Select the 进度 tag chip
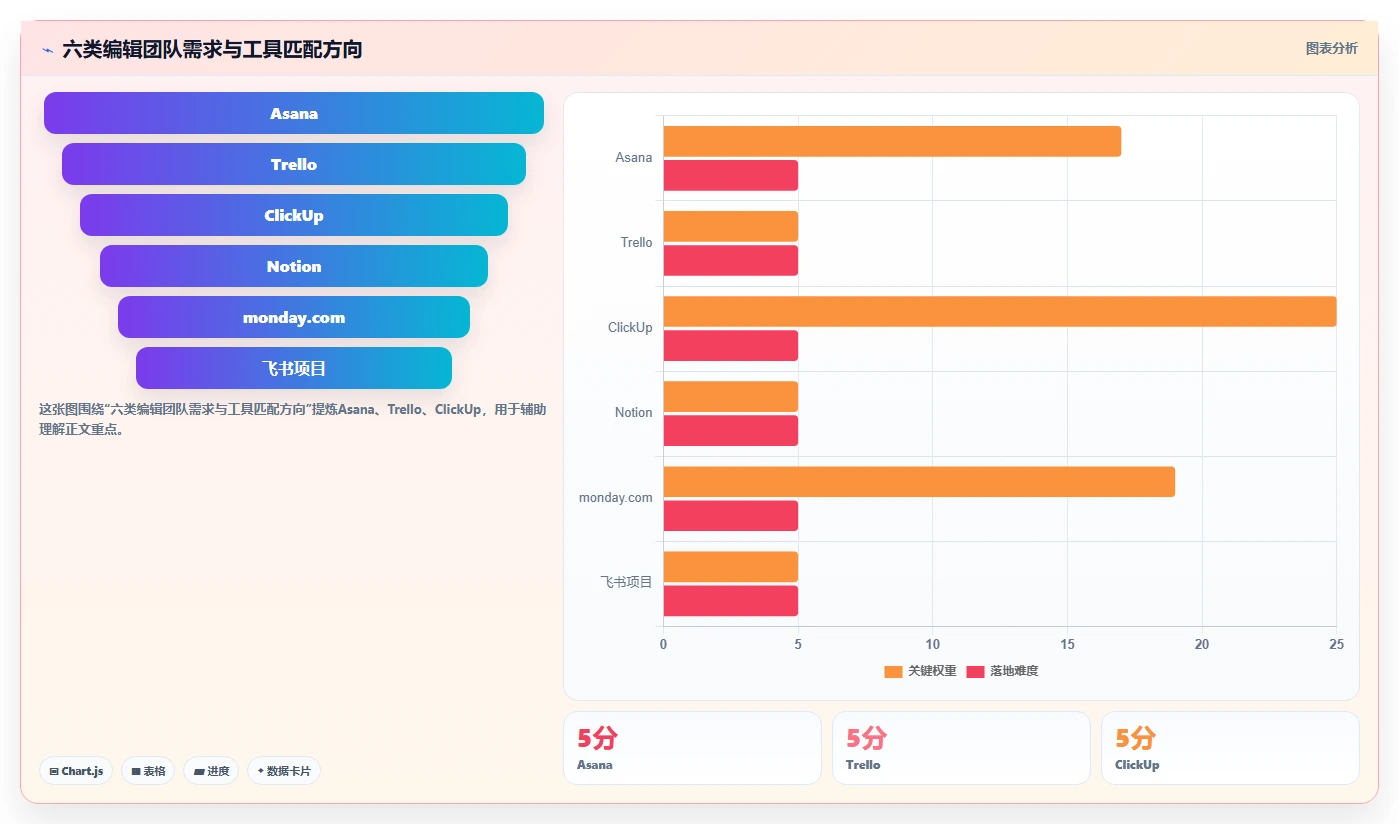Viewport: 1399px width, 824px height. coord(211,771)
